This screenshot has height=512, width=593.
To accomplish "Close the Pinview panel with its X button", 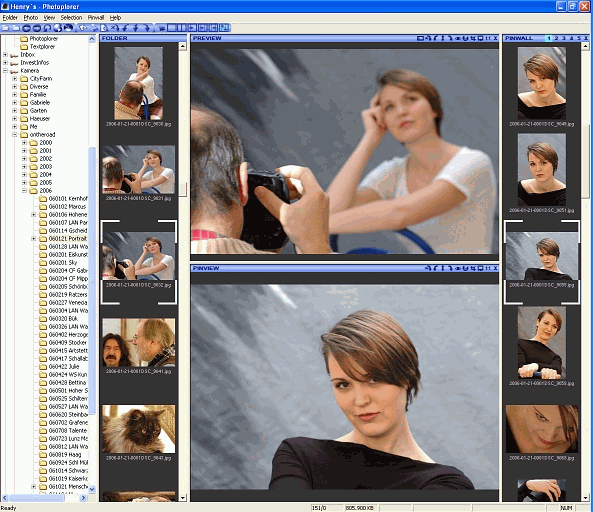I will click(495, 268).
